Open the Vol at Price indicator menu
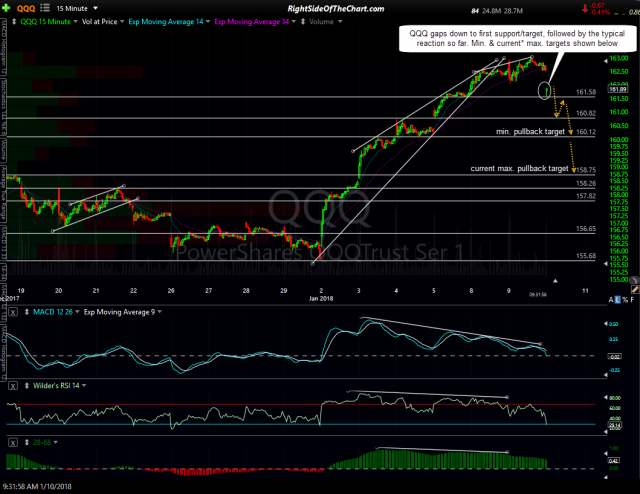The width and height of the screenshot is (640, 494). (102, 22)
